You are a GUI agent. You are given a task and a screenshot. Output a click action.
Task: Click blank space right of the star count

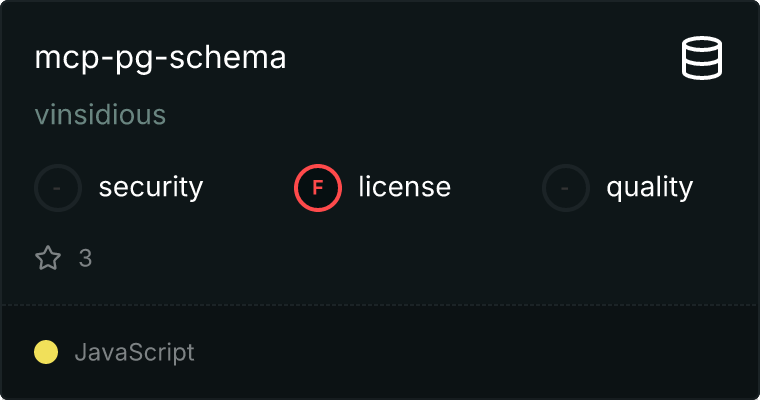pyautogui.click(x=400, y=259)
